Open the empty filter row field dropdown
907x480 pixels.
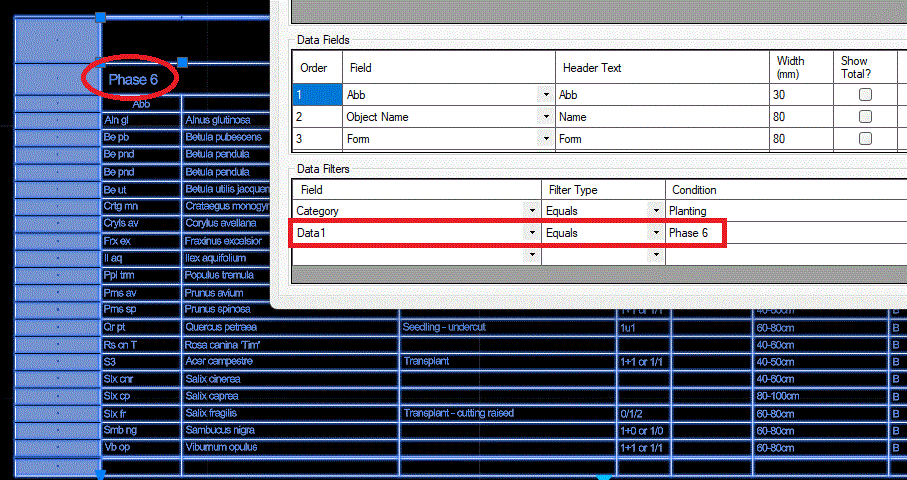click(532, 255)
